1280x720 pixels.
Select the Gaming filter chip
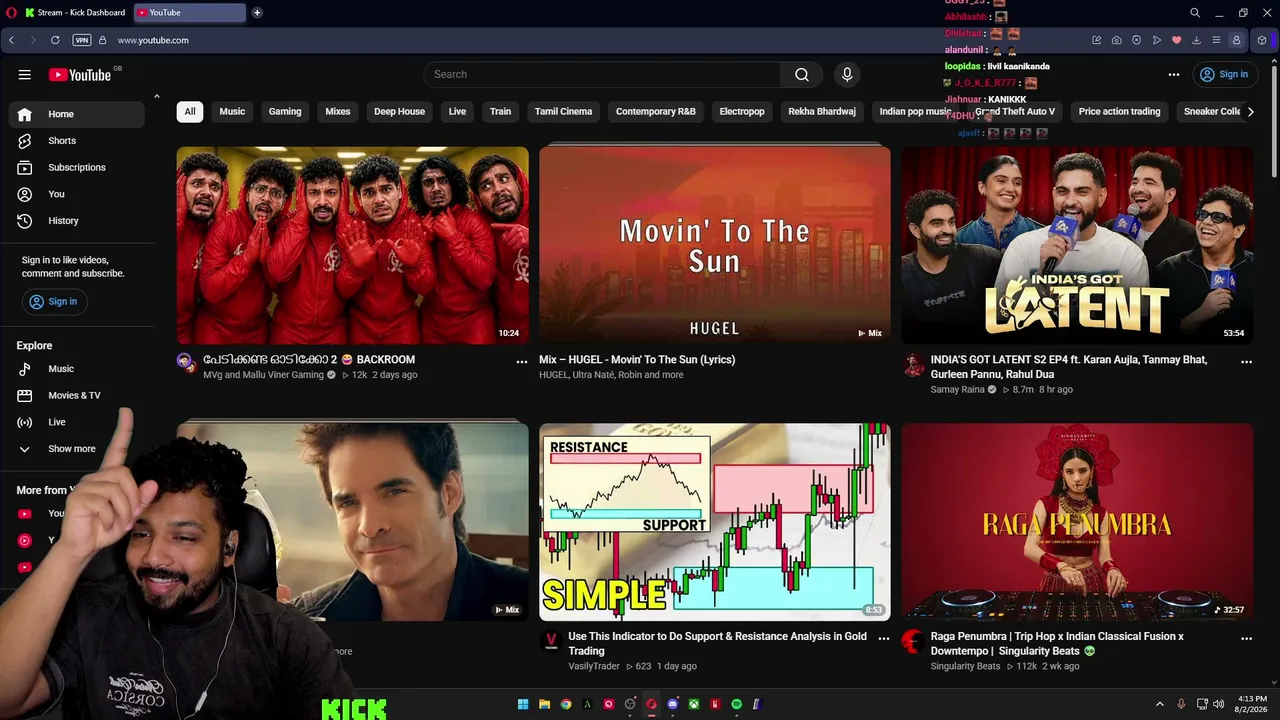click(285, 112)
